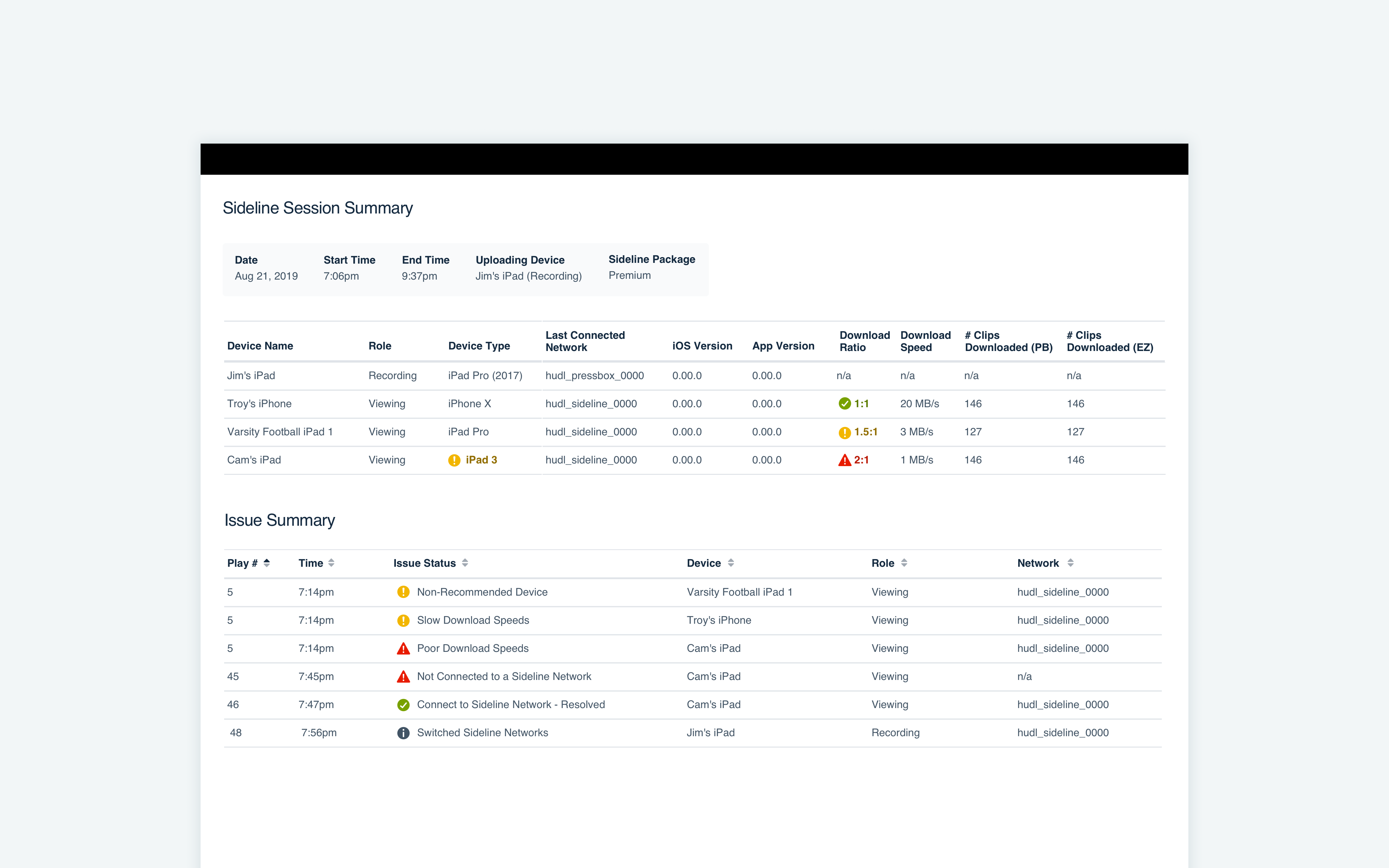
Task: Click the 7:45pm issue time
Action: (316, 676)
